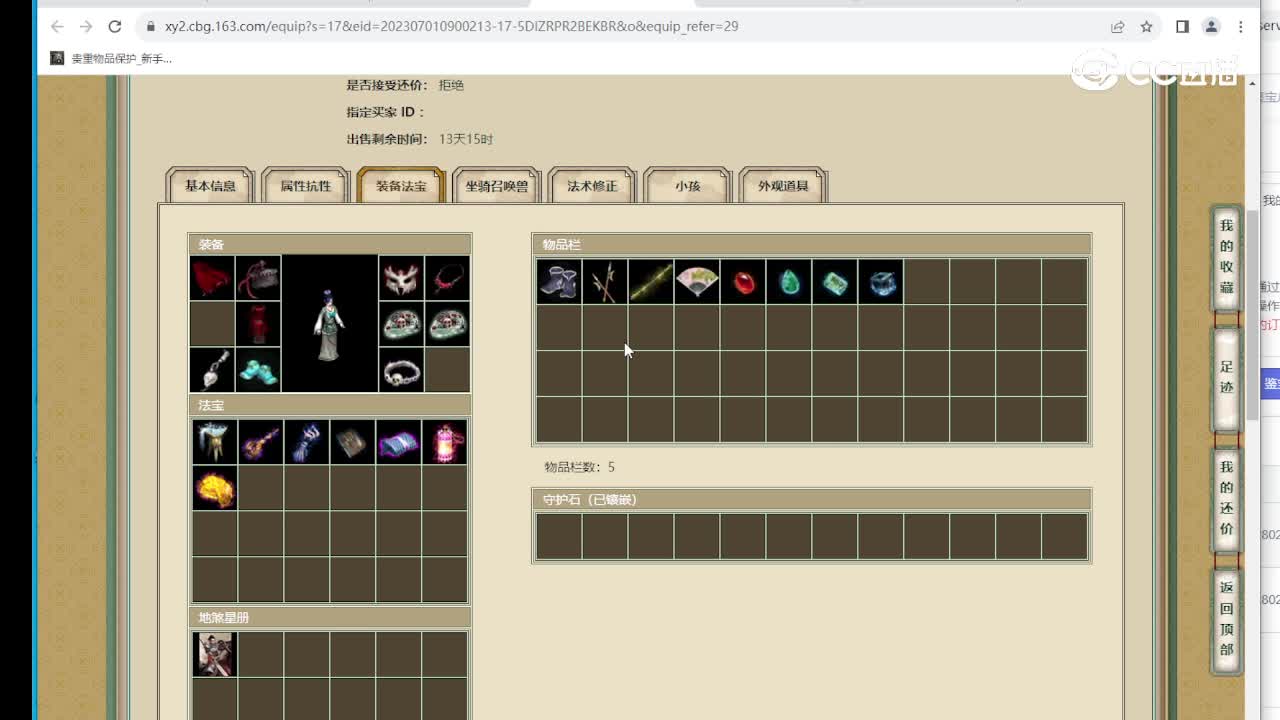The image size is (1280, 720).
Task: Click the browser back arrow
Action: (57, 27)
